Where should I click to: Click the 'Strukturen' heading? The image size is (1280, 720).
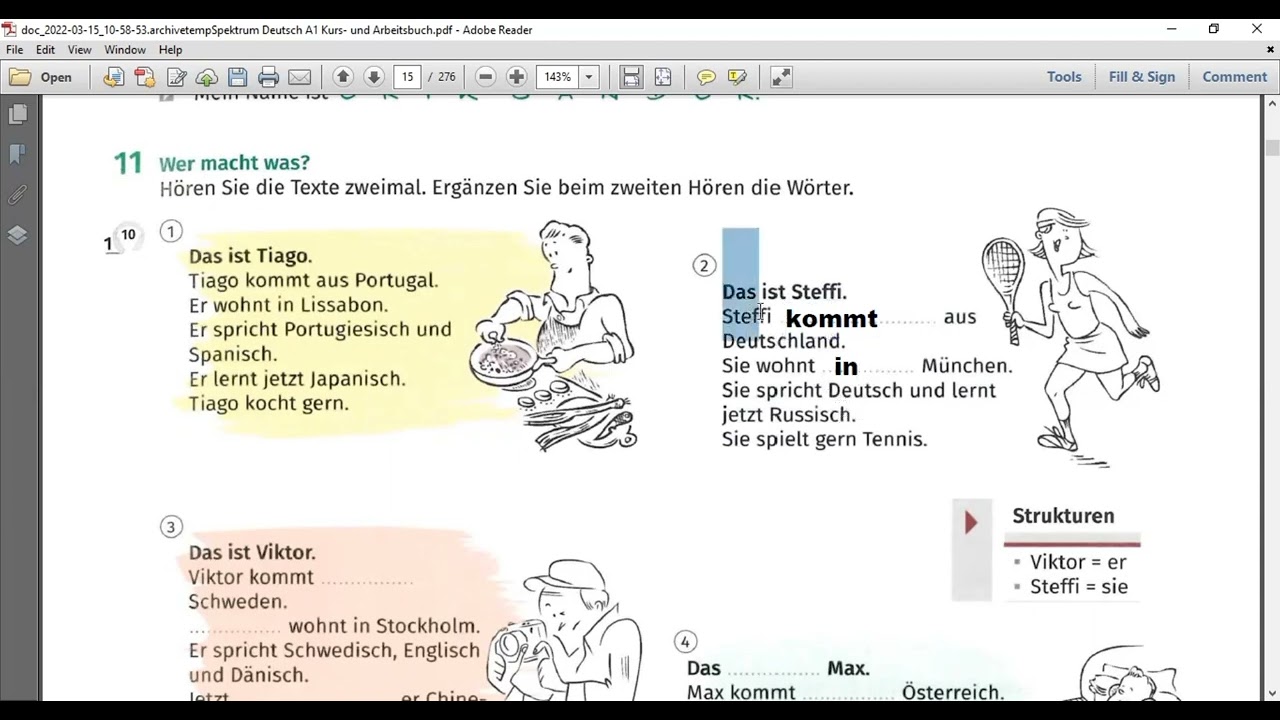pos(1063,516)
